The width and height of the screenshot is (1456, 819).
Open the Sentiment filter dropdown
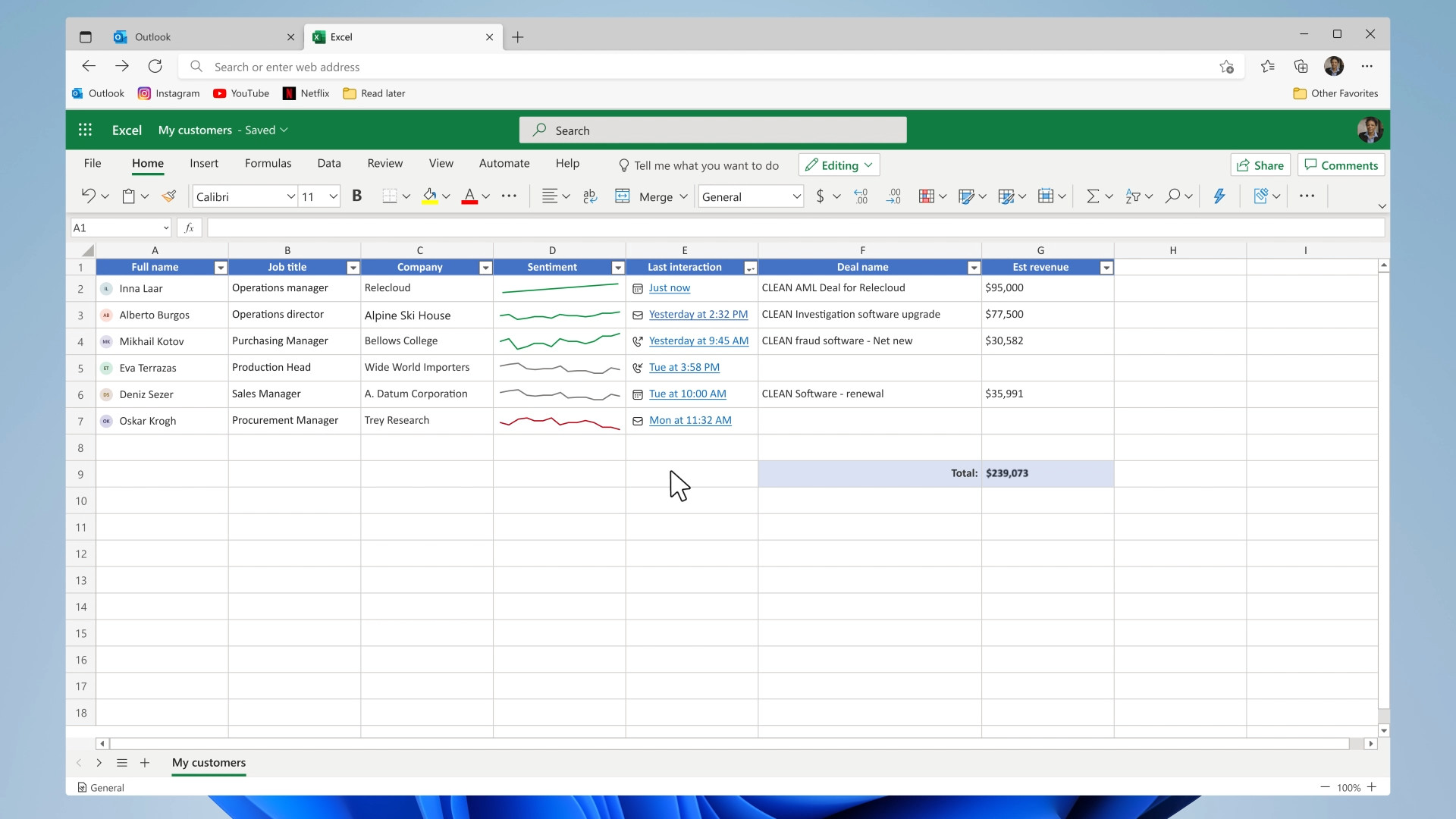(x=618, y=268)
